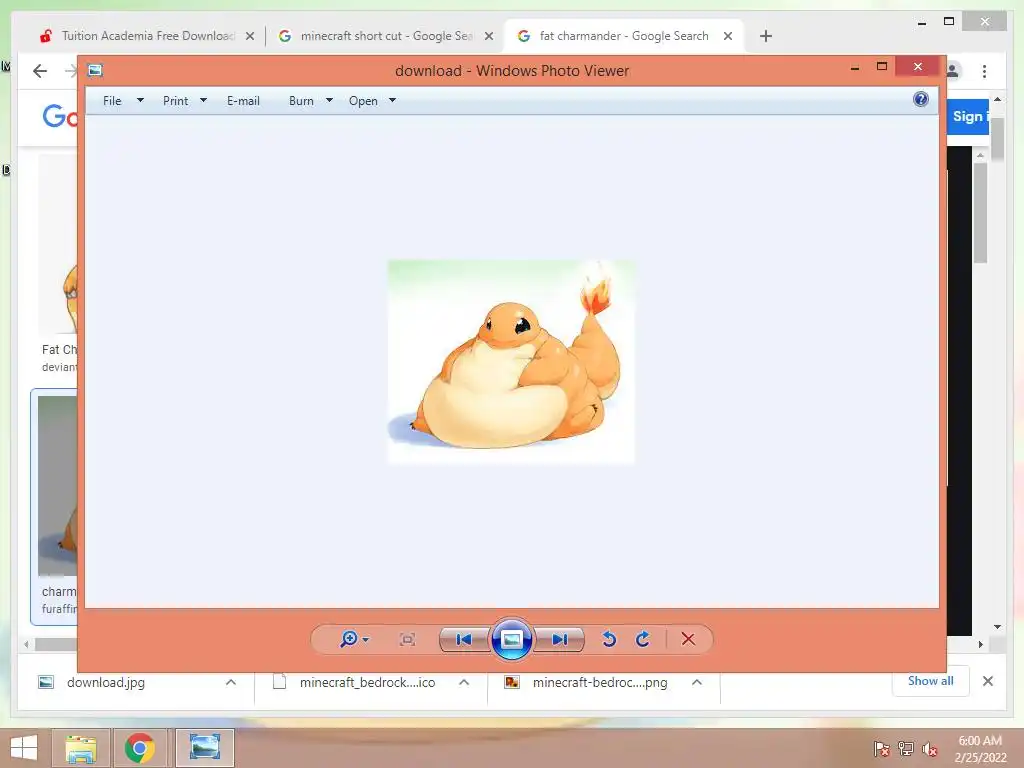Go to the previous photo
Image resolution: width=1024 pixels, height=768 pixels.
464,639
